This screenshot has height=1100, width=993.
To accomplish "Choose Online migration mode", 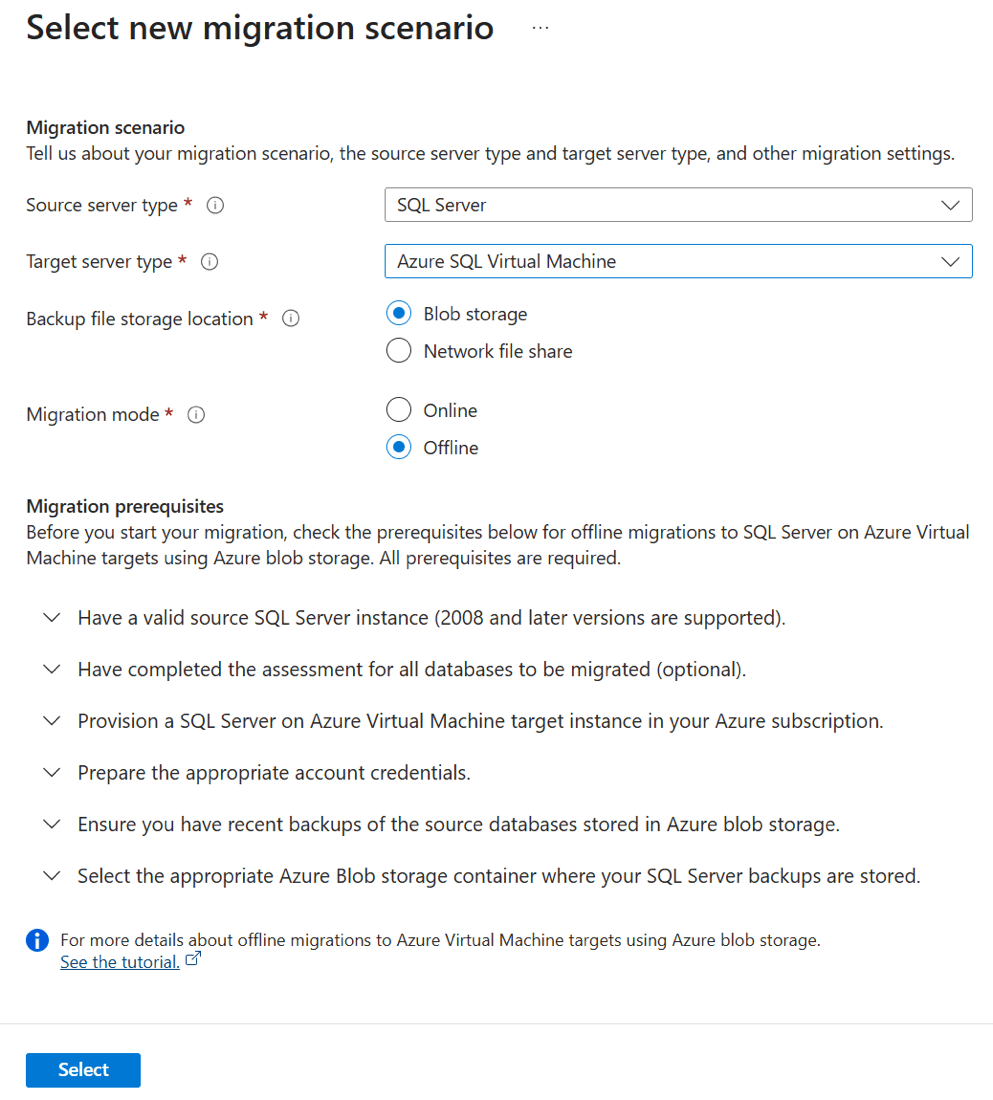I will 399,410.
